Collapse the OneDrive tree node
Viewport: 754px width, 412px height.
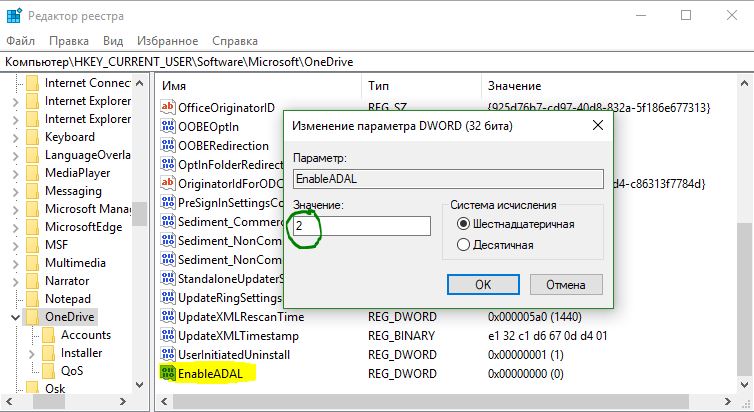(15, 317)
